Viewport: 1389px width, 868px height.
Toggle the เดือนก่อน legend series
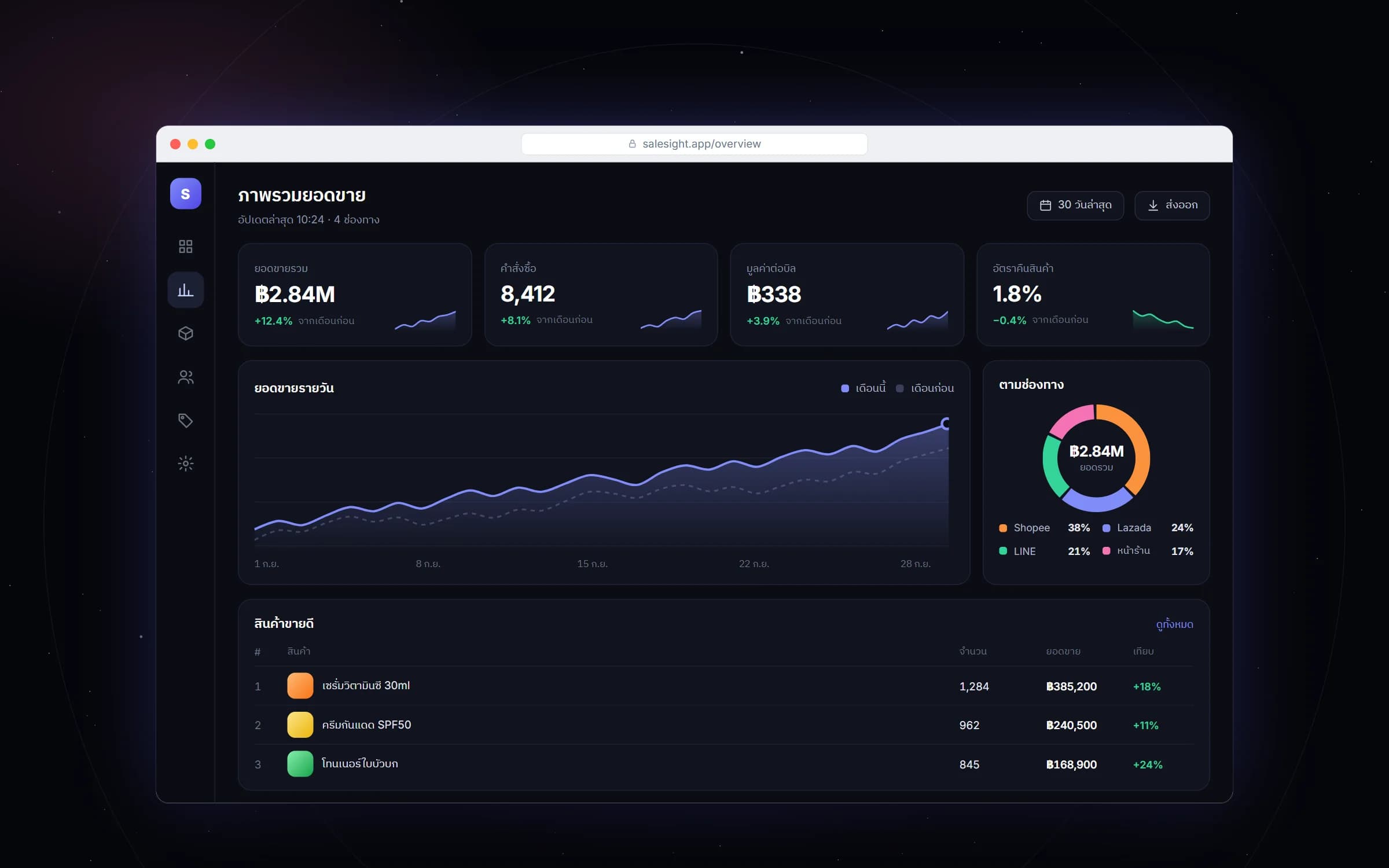(925, 388)
